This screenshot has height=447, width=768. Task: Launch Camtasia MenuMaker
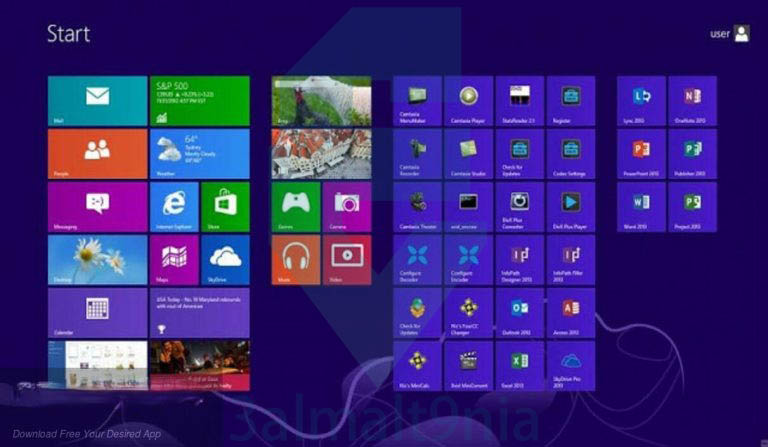417,101
